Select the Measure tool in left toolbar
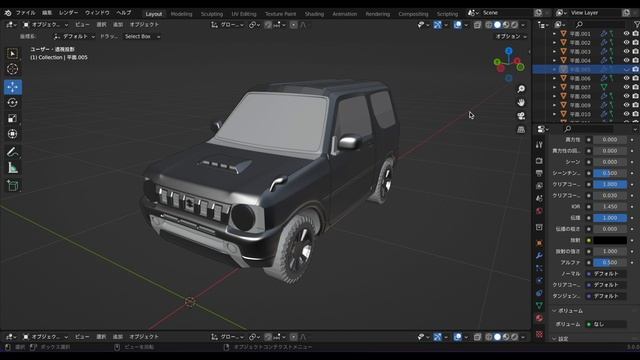Image resolution: width=640 pixels, height=360 pixels. click(x=13, y=168)
